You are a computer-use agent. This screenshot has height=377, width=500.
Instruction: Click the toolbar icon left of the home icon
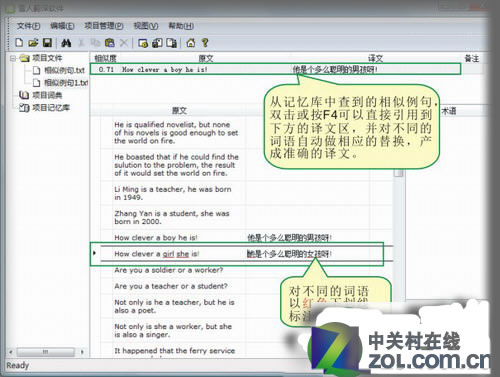pos(172,43)
